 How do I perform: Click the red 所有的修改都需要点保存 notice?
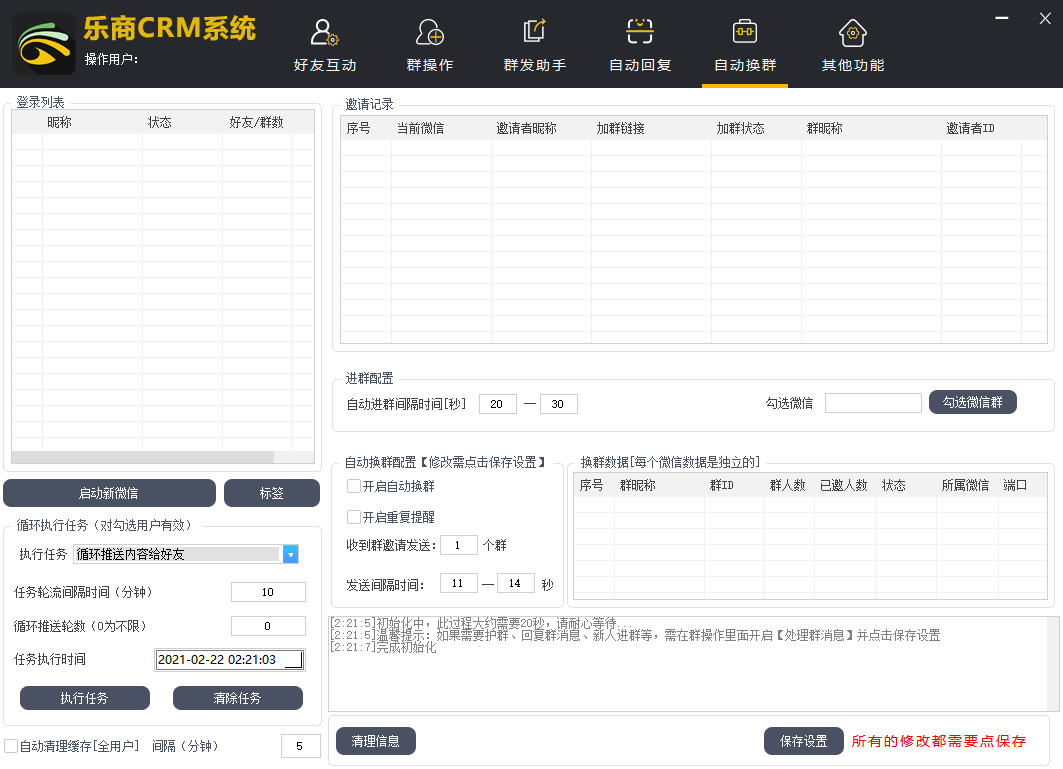[939, 741]
